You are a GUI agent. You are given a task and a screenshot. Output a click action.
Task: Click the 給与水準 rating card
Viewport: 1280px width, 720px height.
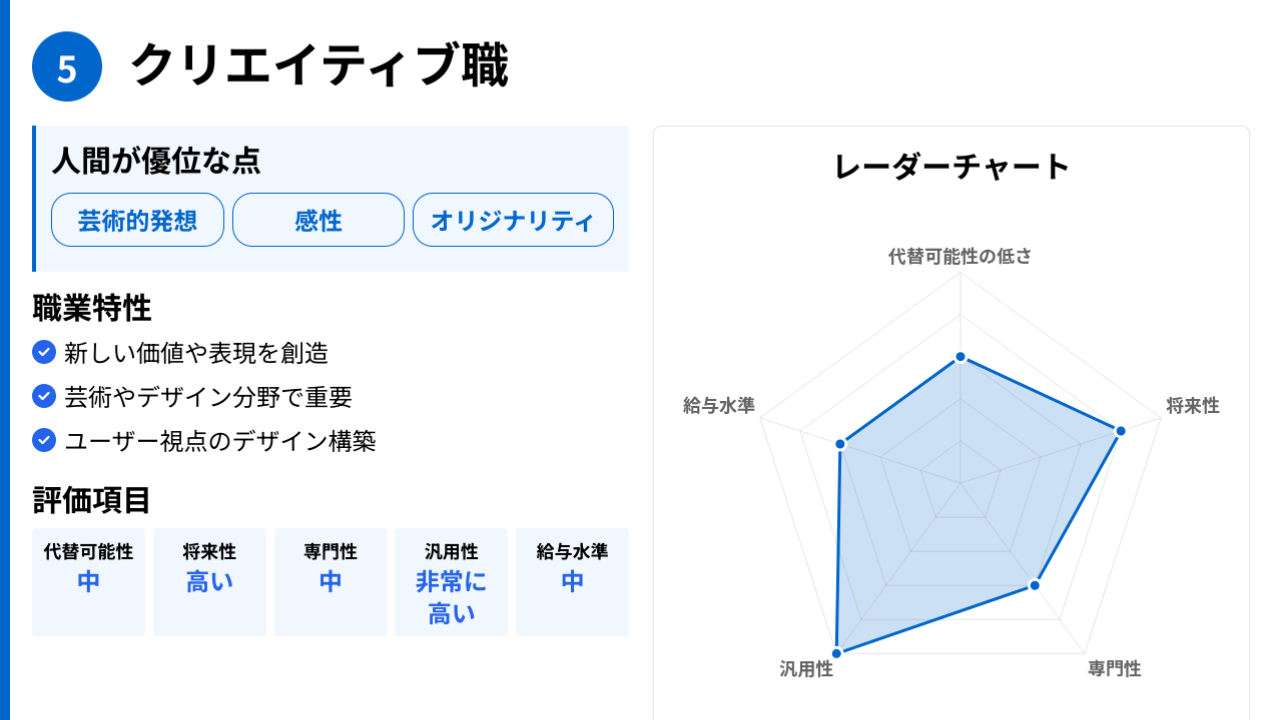click(x=572, y=581)
